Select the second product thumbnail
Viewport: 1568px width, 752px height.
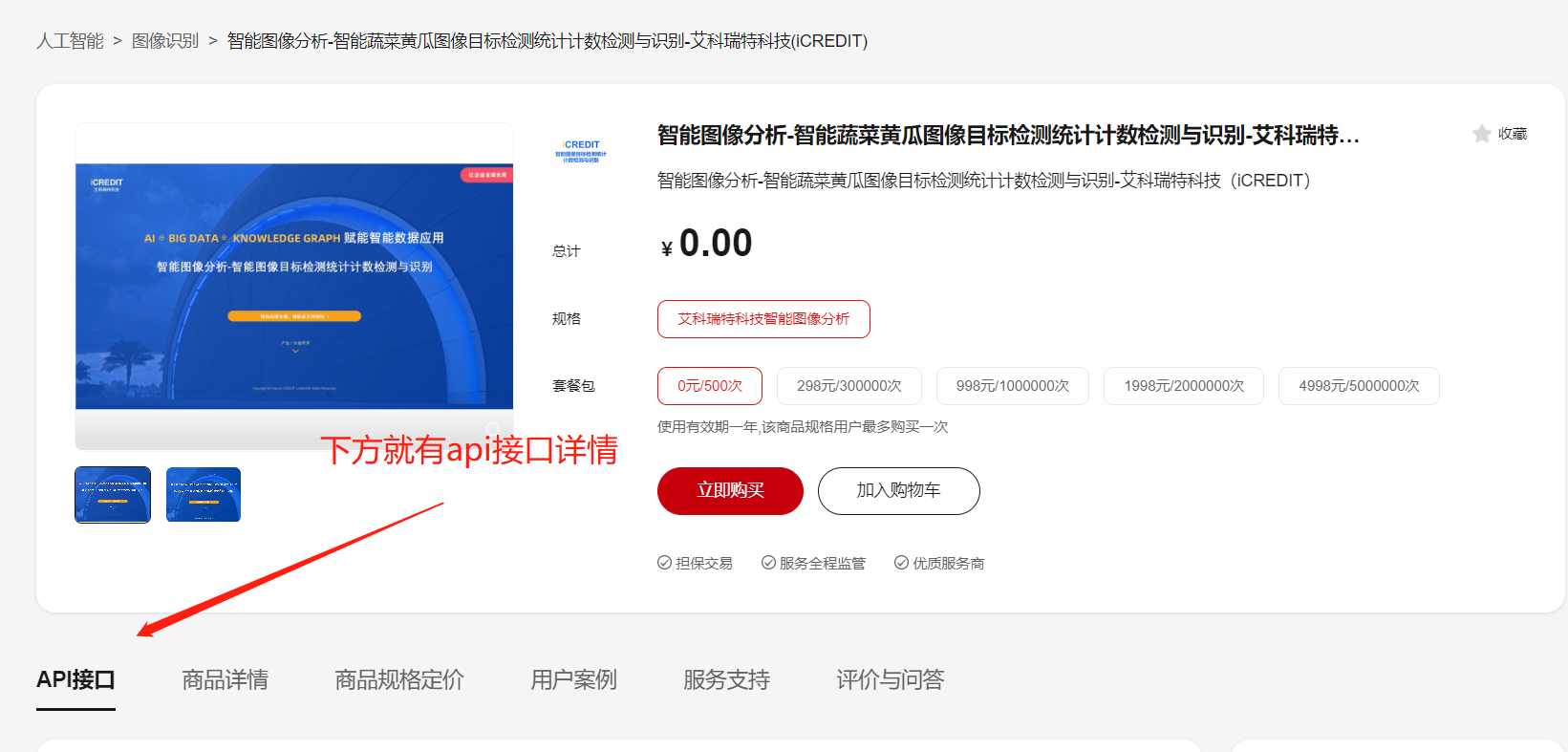tap(204, 495)
